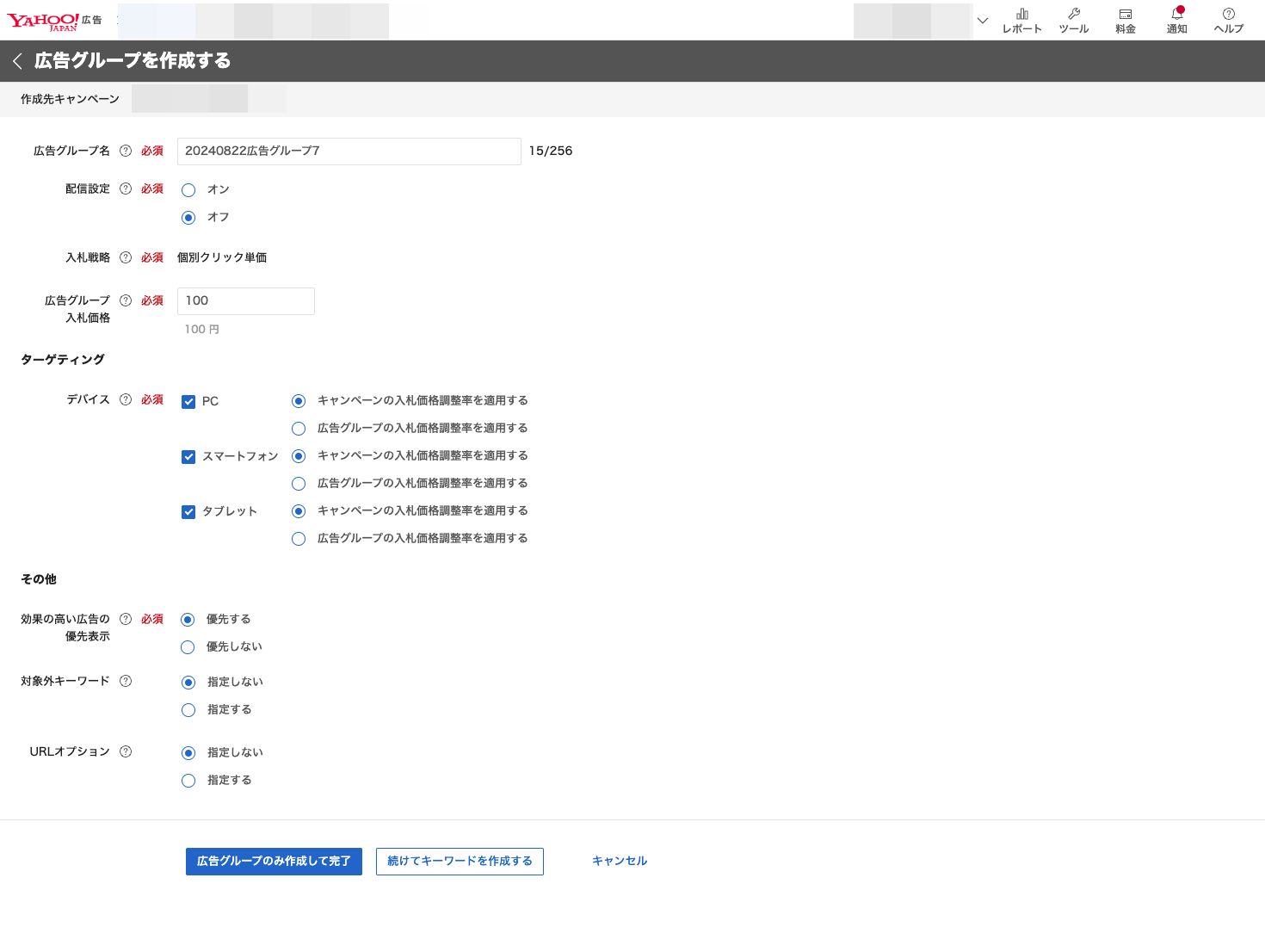Select 配信設定 オン radio
1265x952 pixels.
[x=188, y=190]
